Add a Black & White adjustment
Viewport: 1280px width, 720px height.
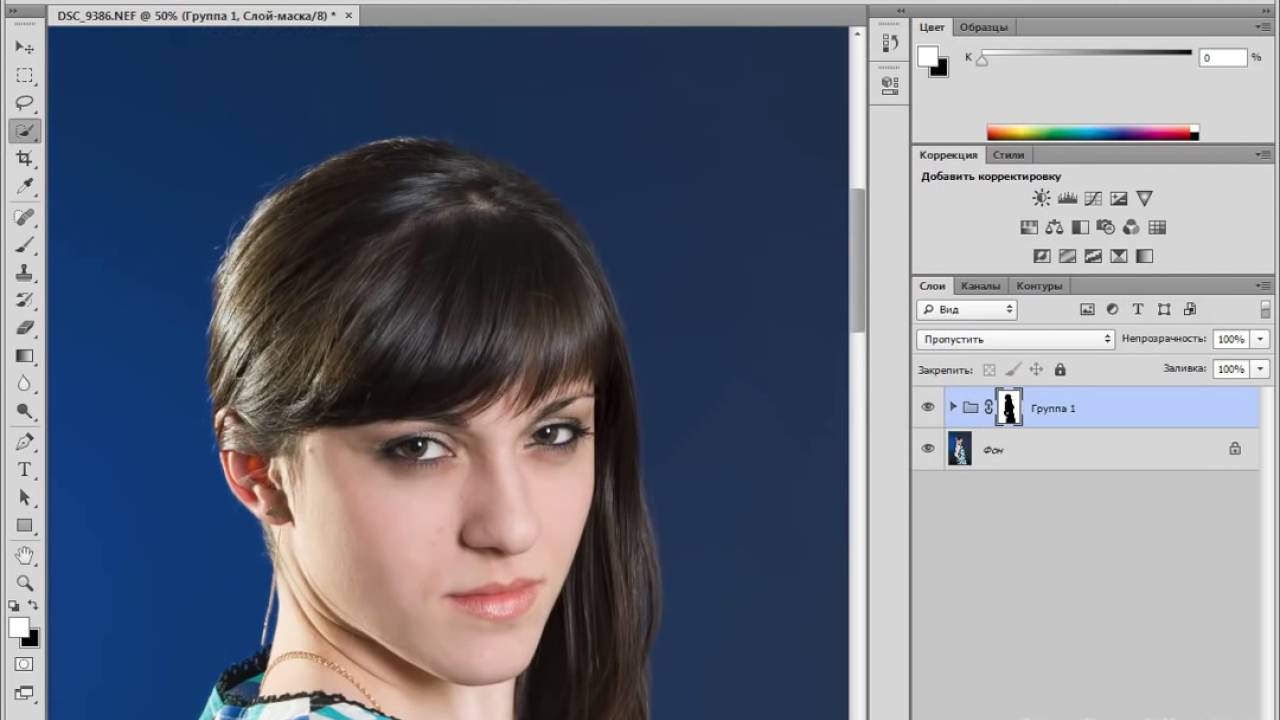[x=1080, y=227]
